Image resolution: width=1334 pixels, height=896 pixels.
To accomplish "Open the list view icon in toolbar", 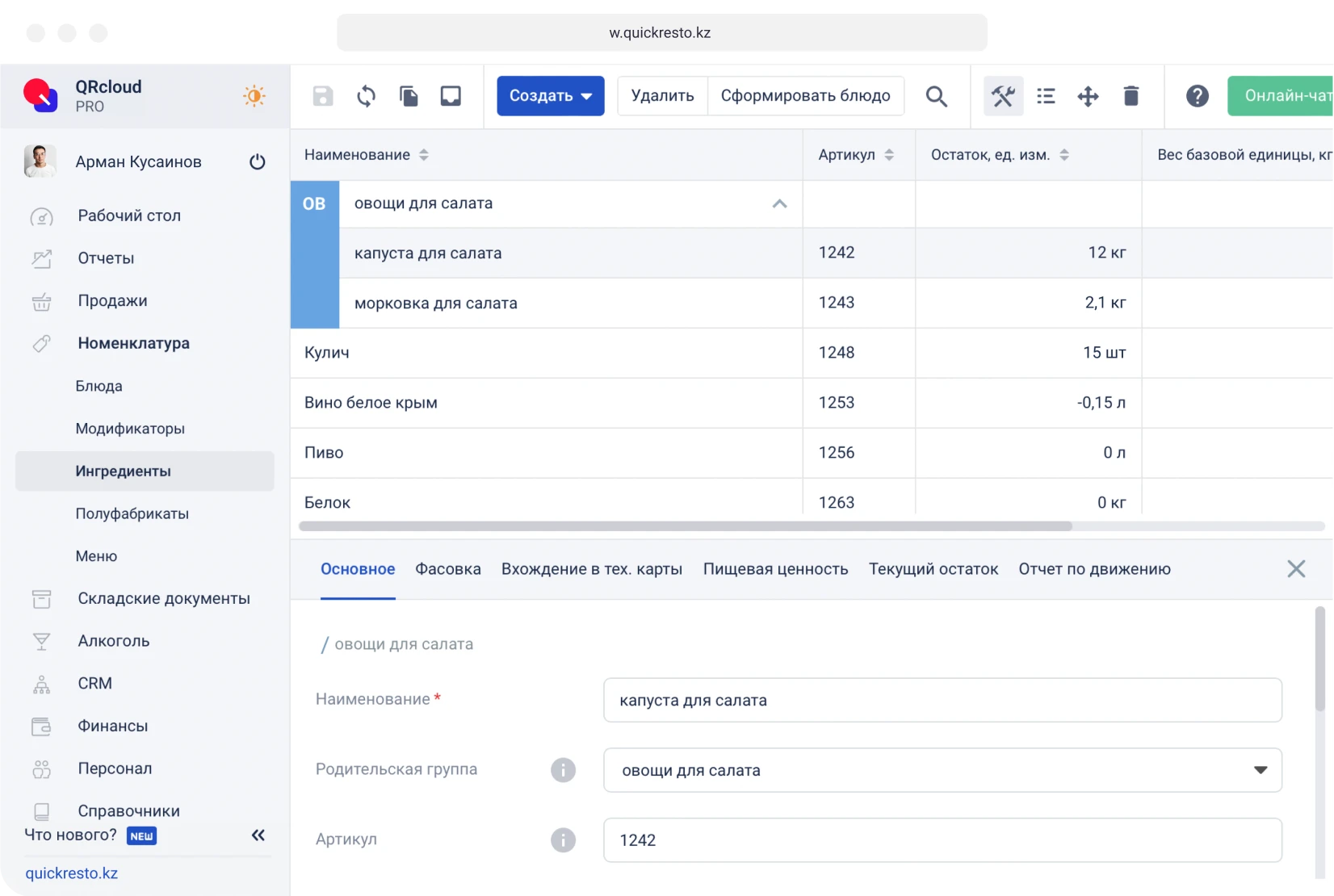I will (1046, 96).
